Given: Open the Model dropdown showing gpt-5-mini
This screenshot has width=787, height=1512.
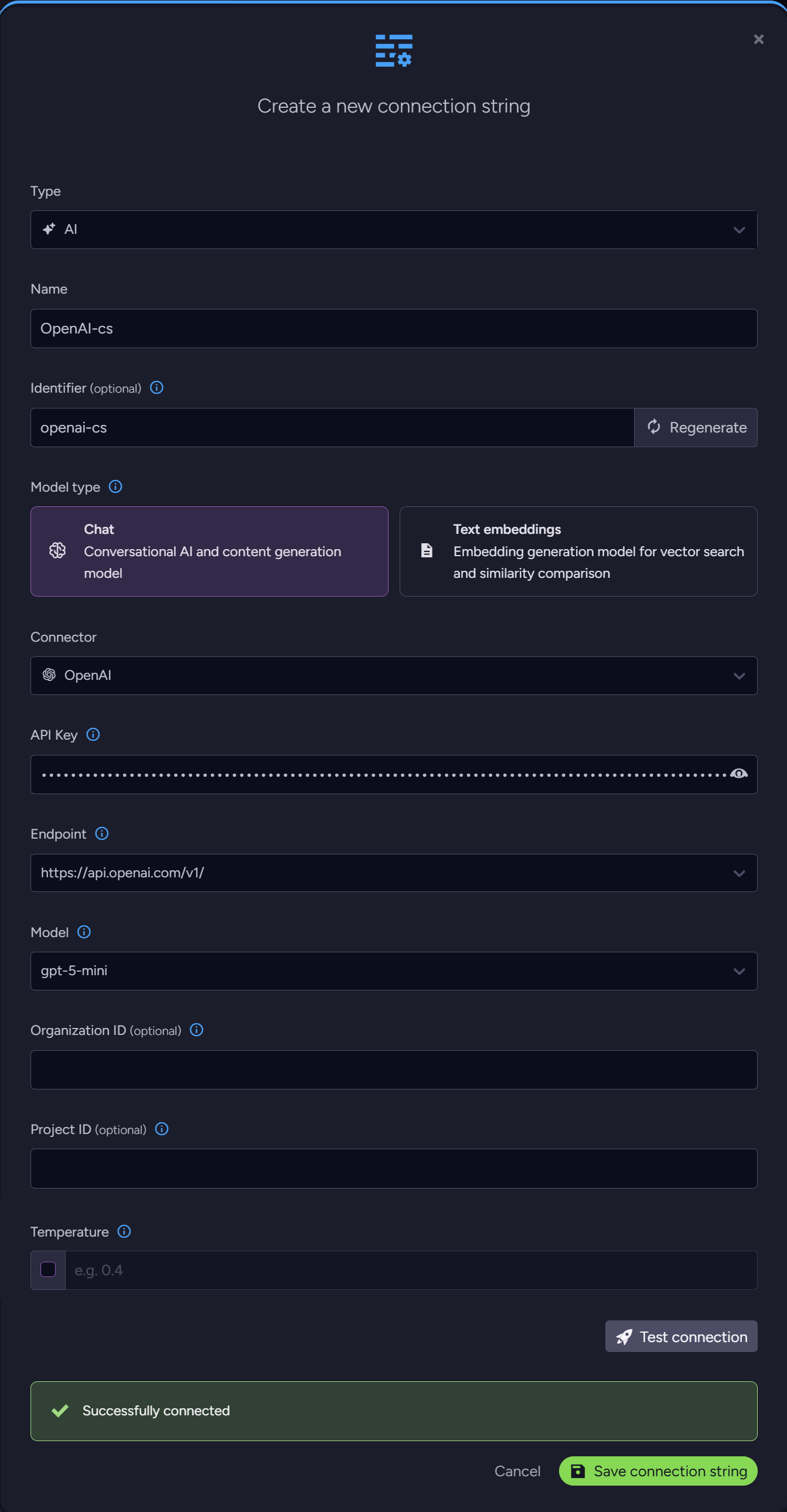Looking at the screenshot, I should [393, 971].
